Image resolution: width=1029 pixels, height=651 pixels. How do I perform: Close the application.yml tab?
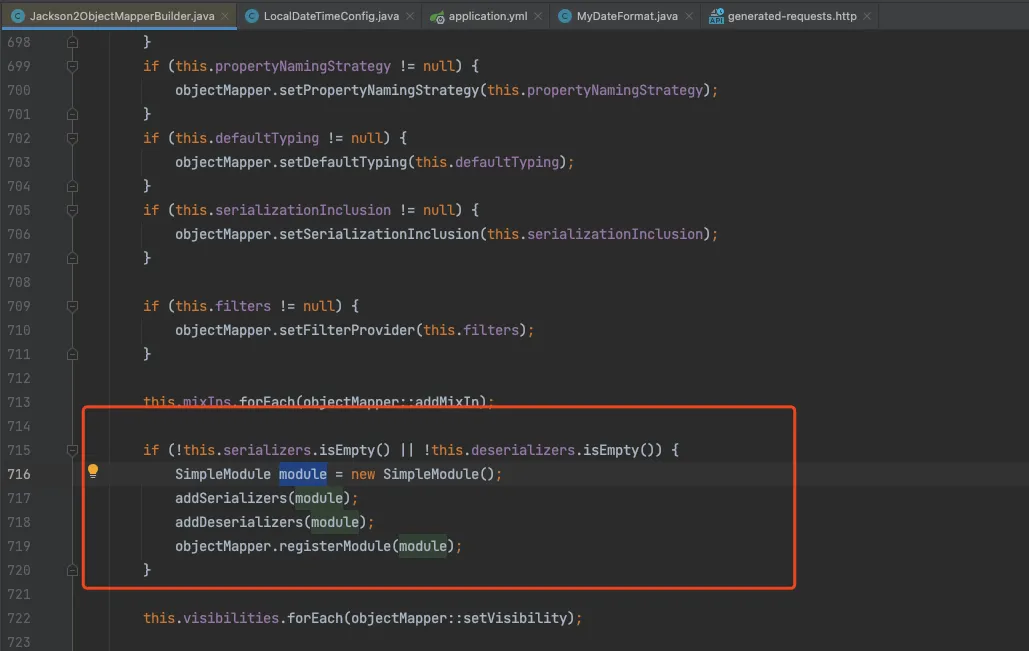(538, 17)
